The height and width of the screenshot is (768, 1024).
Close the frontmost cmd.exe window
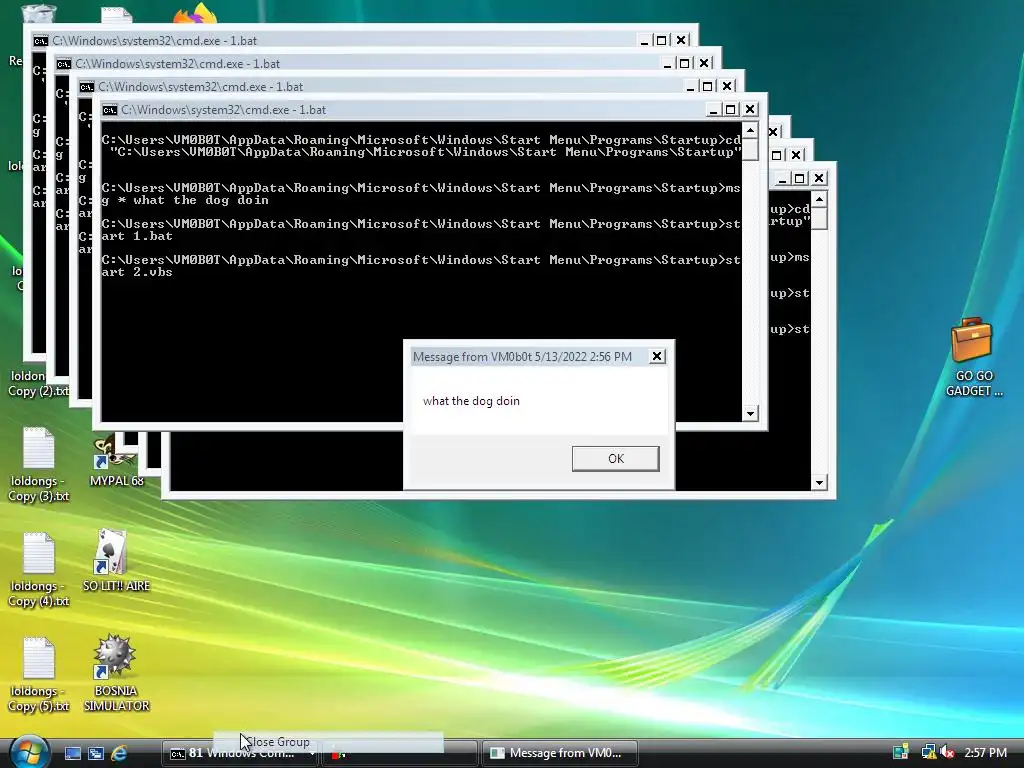tap(750, 110)
